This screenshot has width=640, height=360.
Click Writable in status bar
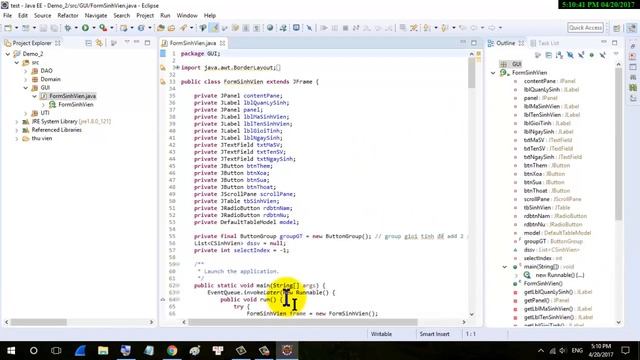(381, 334)
